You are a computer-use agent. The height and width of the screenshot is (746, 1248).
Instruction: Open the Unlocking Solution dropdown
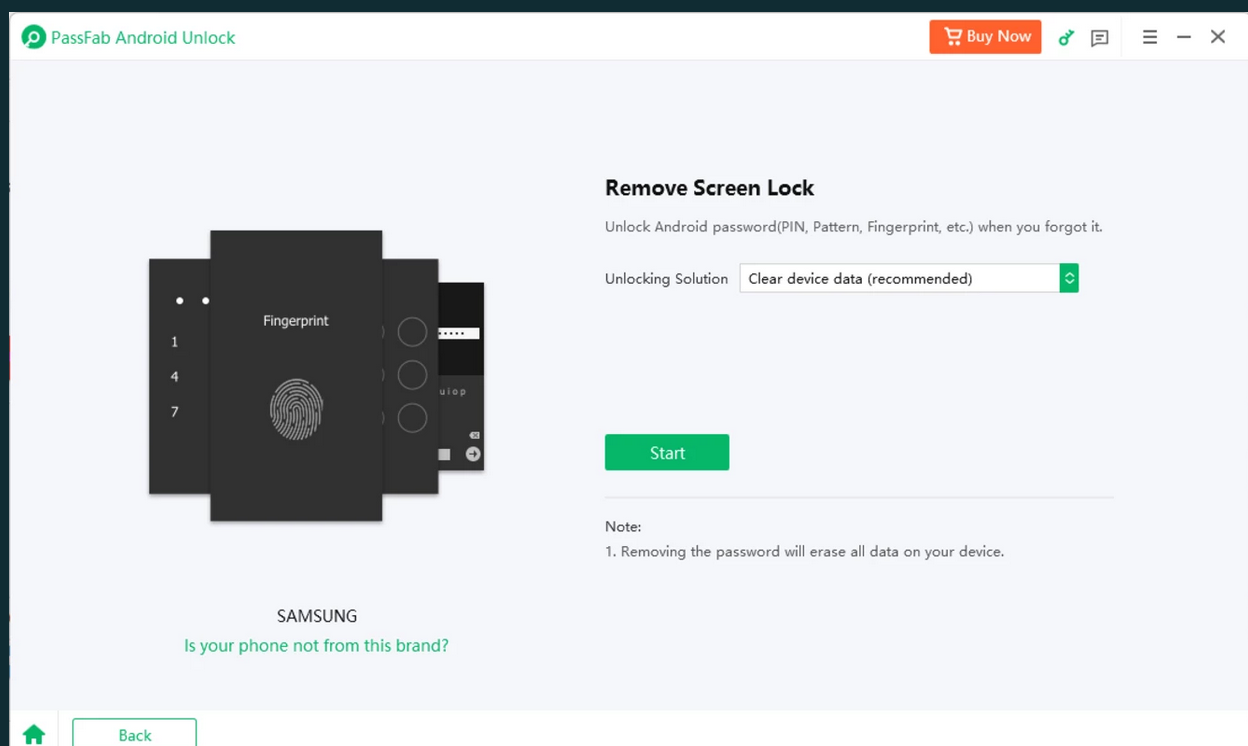pyautogui.click(x=909, y=278)
